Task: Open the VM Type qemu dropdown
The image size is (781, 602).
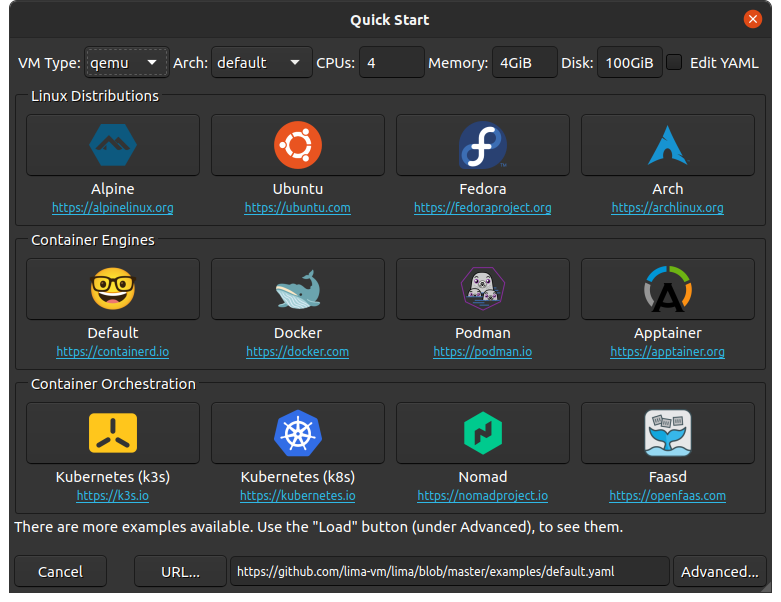Action: tap(127, 62)
